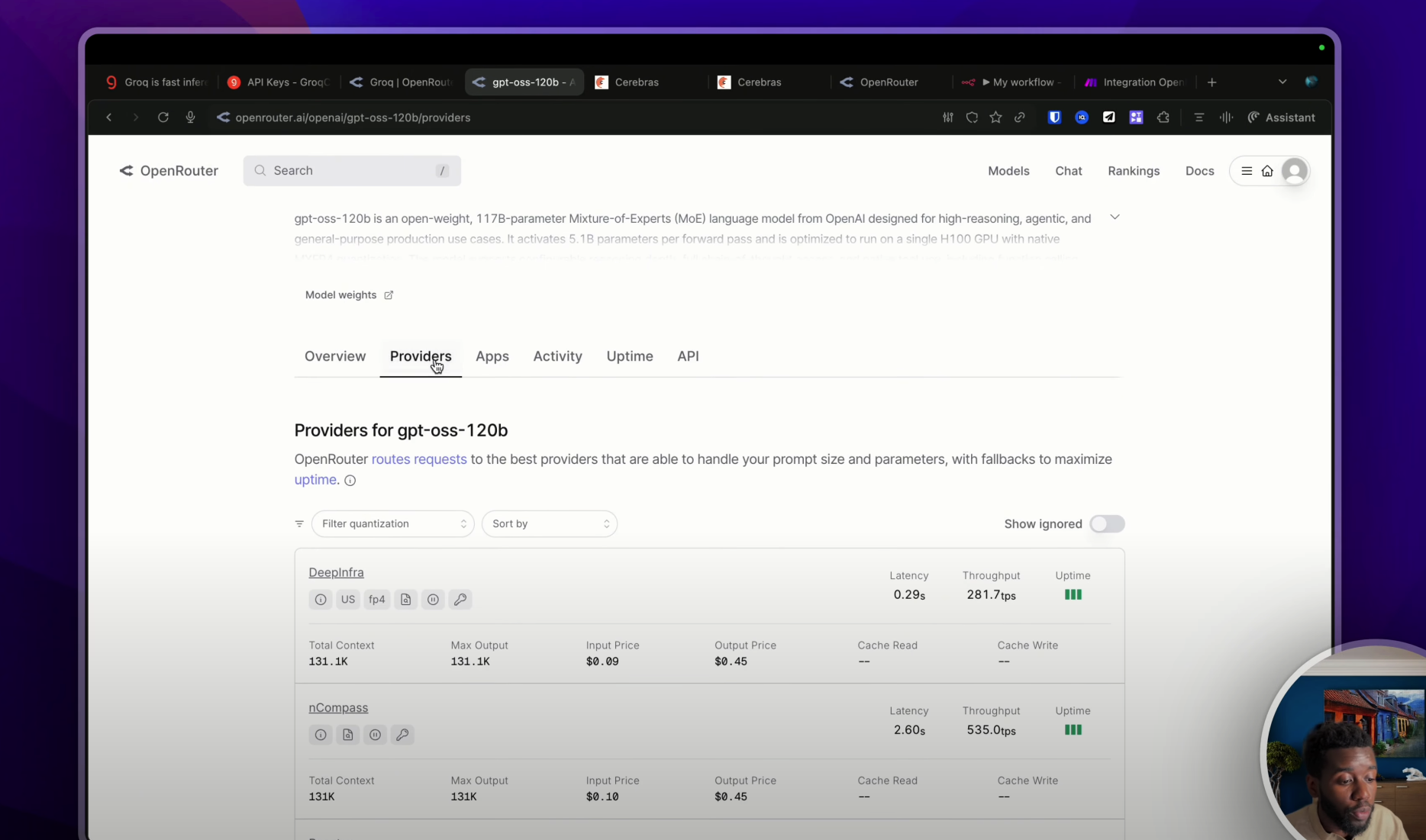The image size is (1426, 840).
Task: Go back with the browser back arrow
Action: coord(109,117)
